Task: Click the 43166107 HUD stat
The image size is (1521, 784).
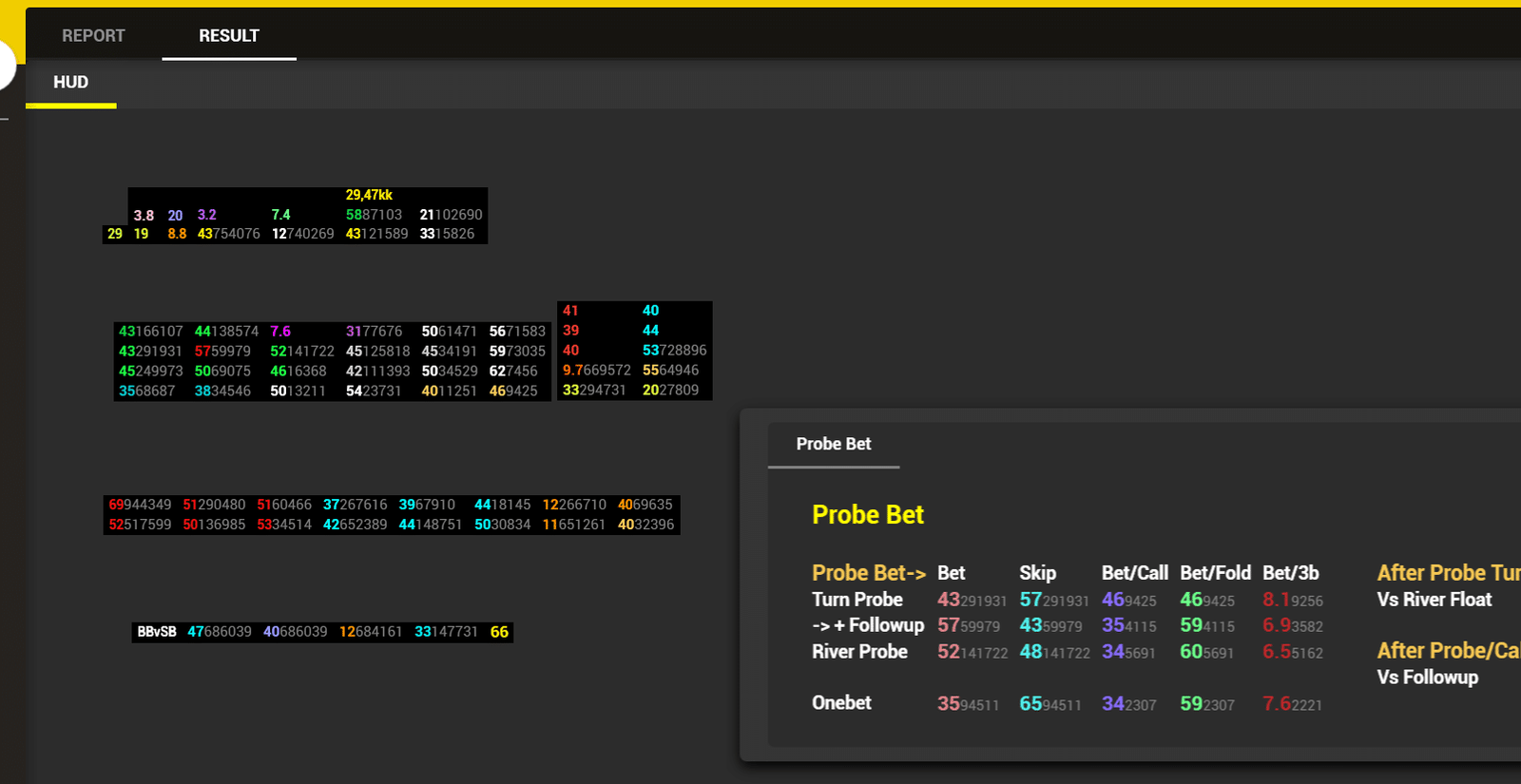Action: (150, 332)
